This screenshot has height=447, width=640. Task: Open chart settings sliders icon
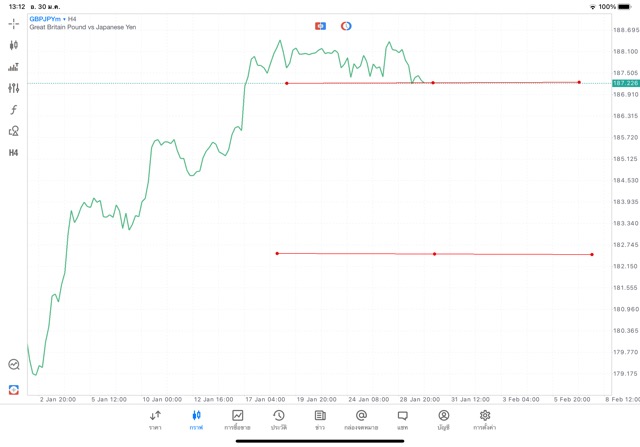point(13,88)
